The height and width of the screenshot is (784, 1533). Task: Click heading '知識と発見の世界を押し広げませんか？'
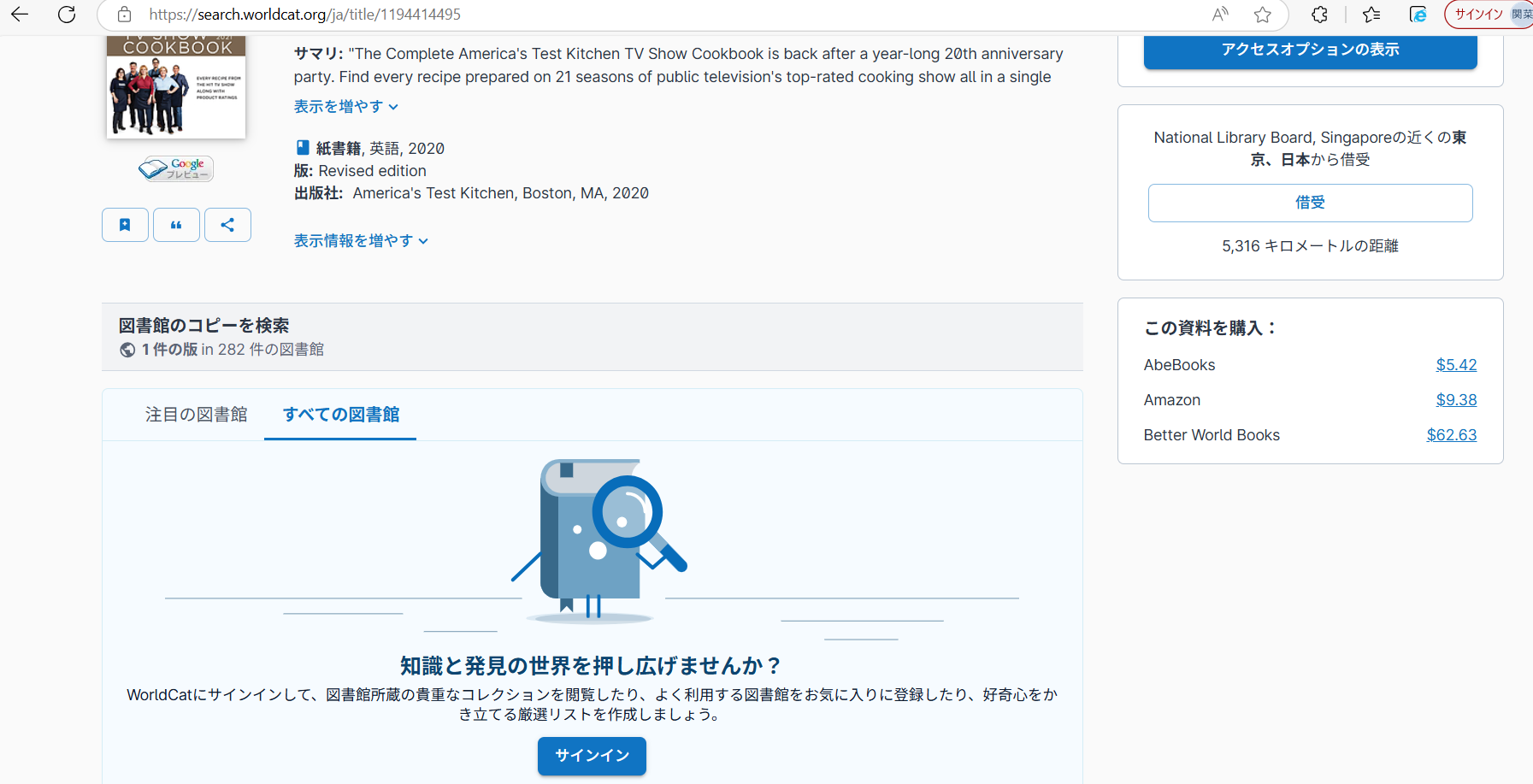click(592, 666)
